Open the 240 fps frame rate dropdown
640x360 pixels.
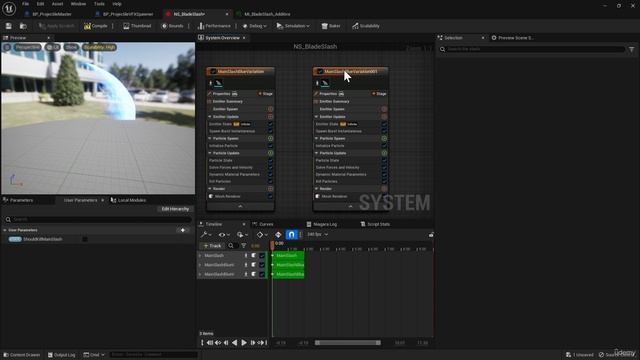pyautogui.click(x=317, y=235)
